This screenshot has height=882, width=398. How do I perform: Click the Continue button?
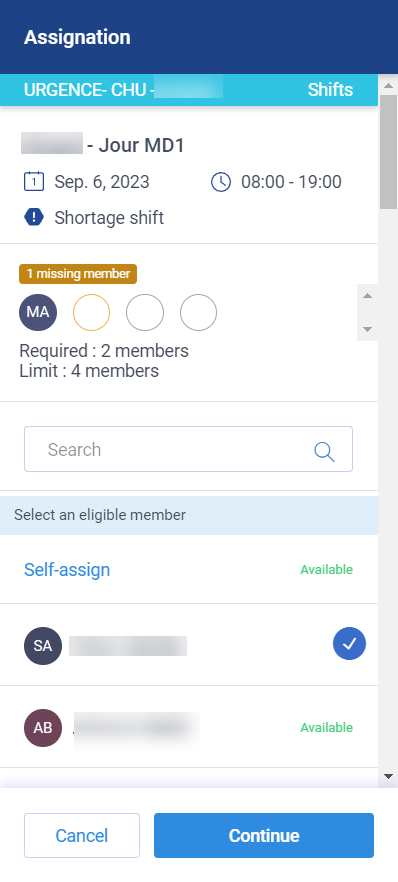tap(264, 835)
